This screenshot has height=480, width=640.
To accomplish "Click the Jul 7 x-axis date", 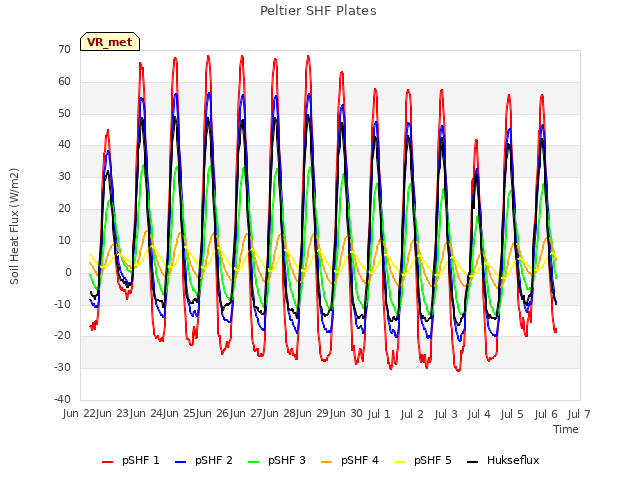I will point(579,414).
